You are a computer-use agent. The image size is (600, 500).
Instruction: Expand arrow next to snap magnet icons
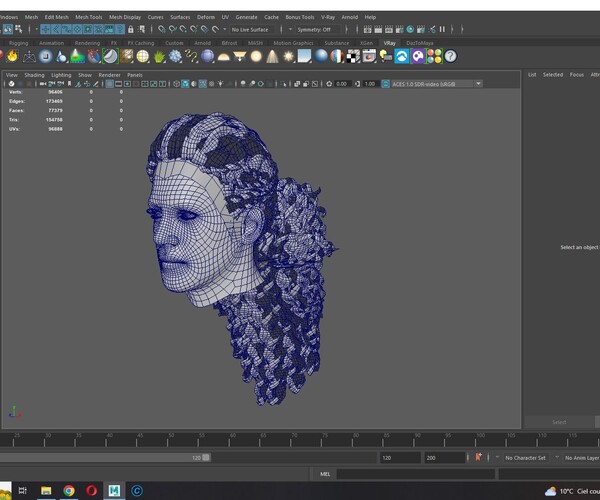click(x=225, y=29)
